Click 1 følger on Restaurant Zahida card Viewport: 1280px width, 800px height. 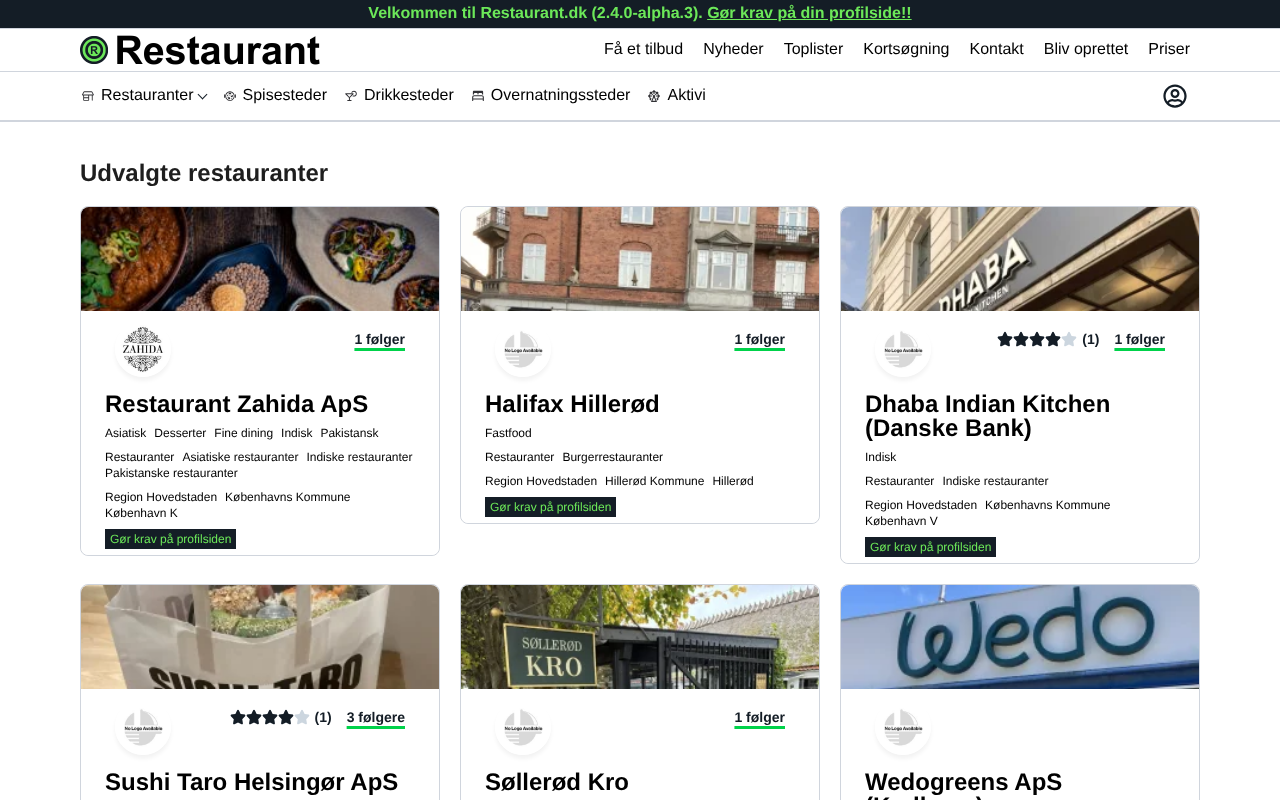pyautogui.click(x=379, y=340)
